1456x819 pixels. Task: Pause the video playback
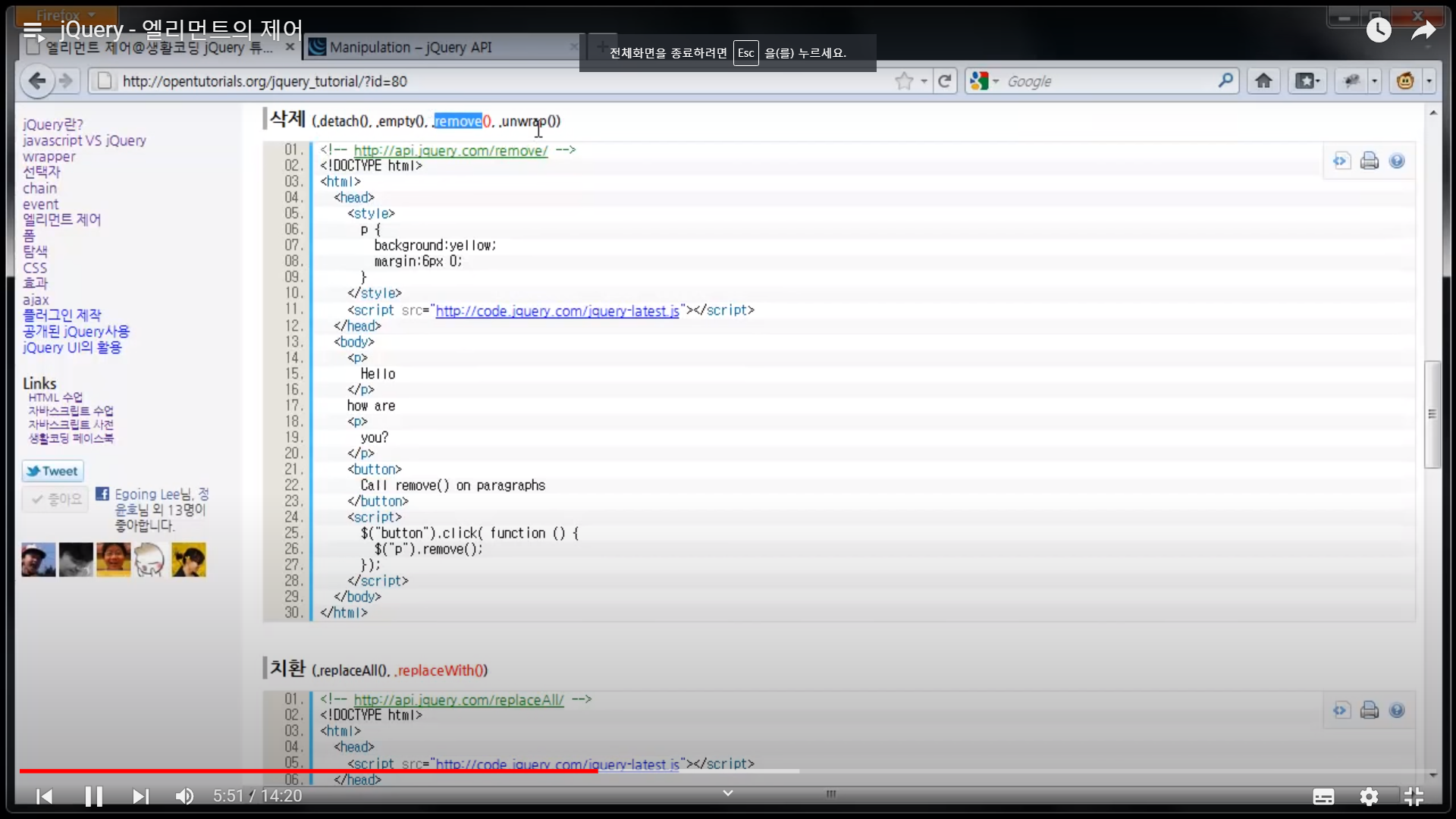pyautogui.click(x=93, y=796)
